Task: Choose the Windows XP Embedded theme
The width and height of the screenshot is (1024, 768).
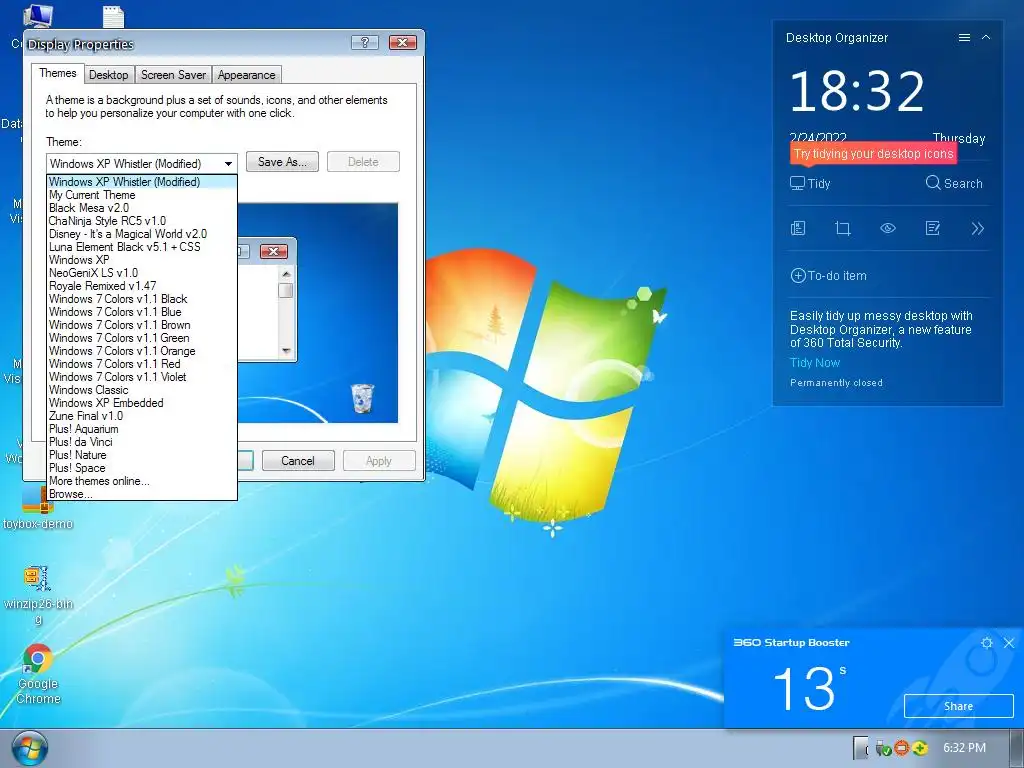Action: 142,403
